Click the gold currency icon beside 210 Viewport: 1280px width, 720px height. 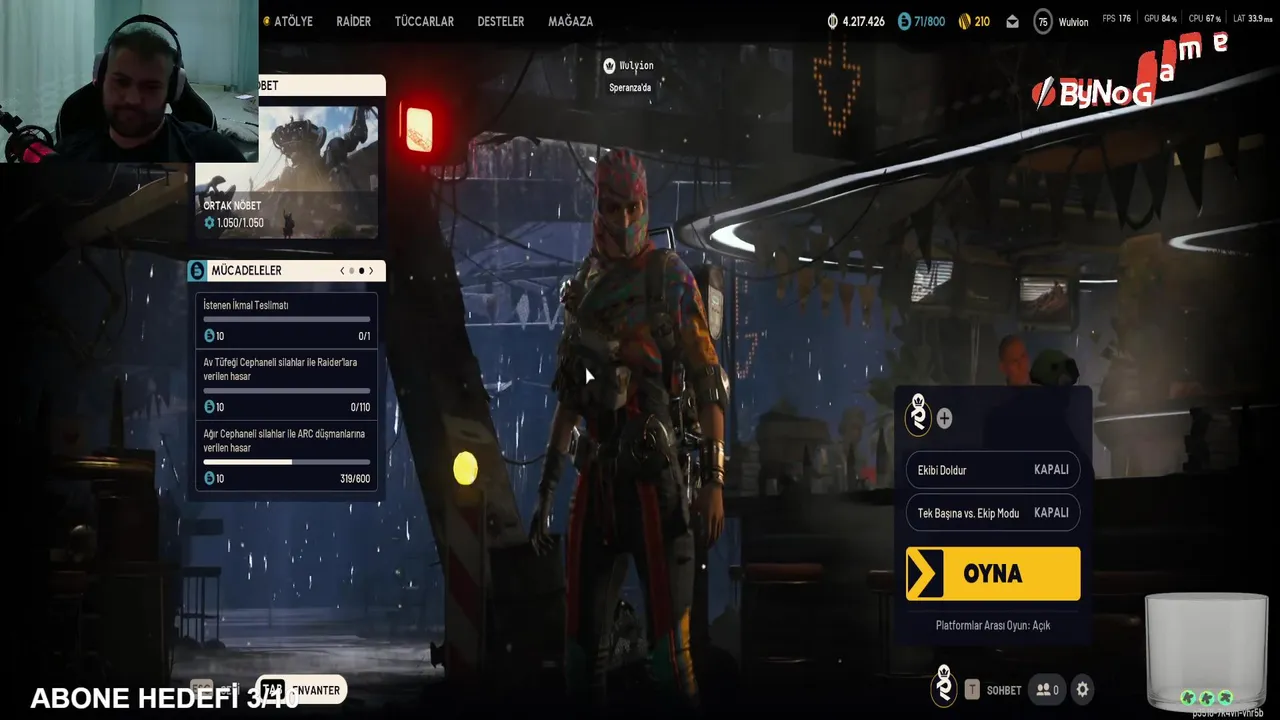(x=965, y=21)
